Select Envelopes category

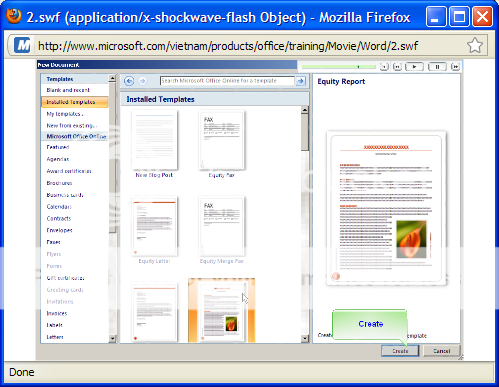tap(59, 230)
